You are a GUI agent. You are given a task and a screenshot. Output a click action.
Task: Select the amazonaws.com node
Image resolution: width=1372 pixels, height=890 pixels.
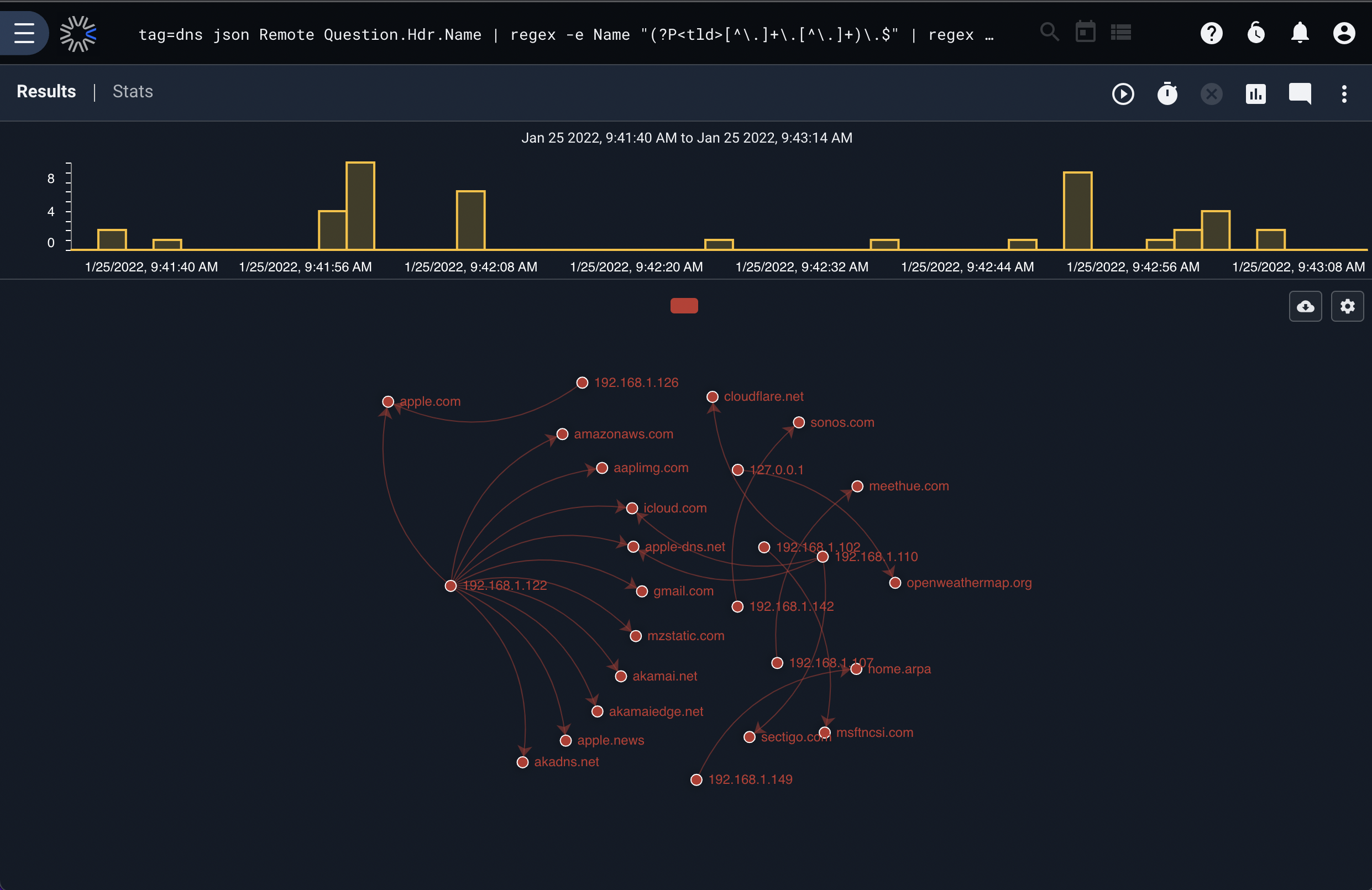tap(562, 434)
